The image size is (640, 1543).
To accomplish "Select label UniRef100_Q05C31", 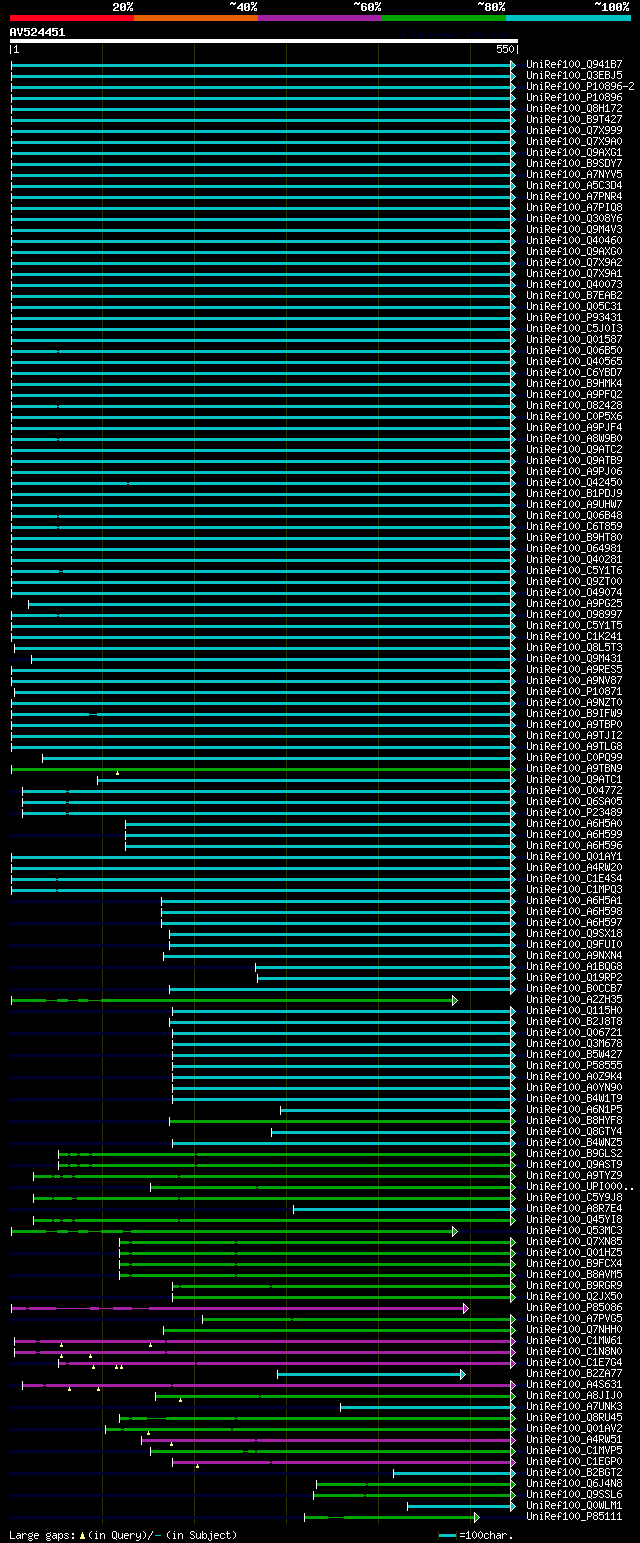I will coord(574,306).
